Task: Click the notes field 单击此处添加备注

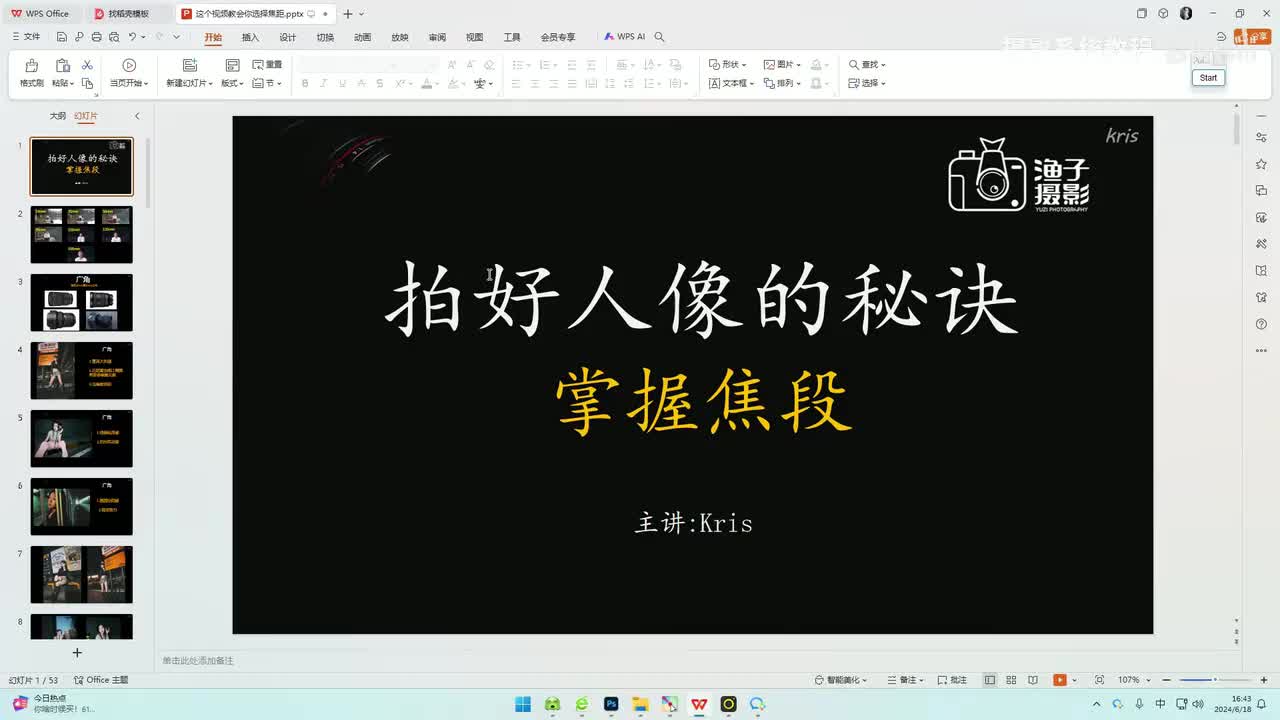Action: click(198, 661)
